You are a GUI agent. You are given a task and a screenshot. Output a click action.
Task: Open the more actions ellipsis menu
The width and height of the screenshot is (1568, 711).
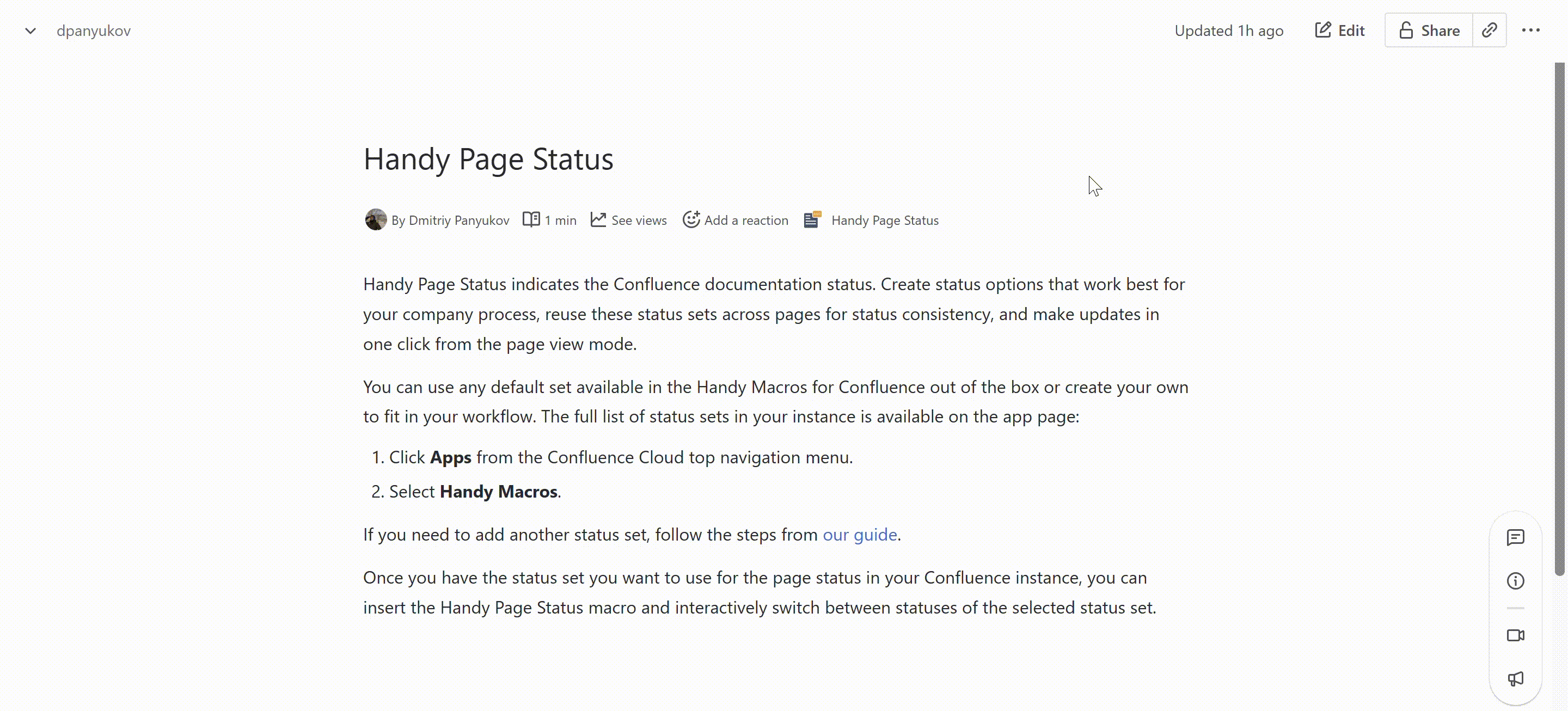point(1530,30)
